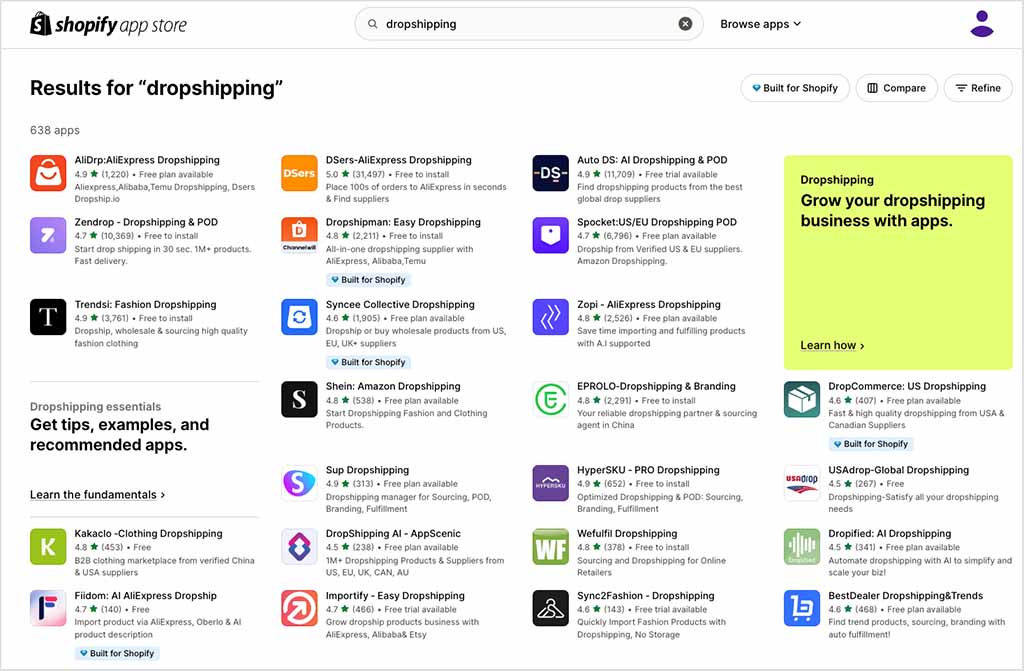Focus the dropshipping search input
The width and height of the screenshot is (1024, 671).
click(528, 24)
